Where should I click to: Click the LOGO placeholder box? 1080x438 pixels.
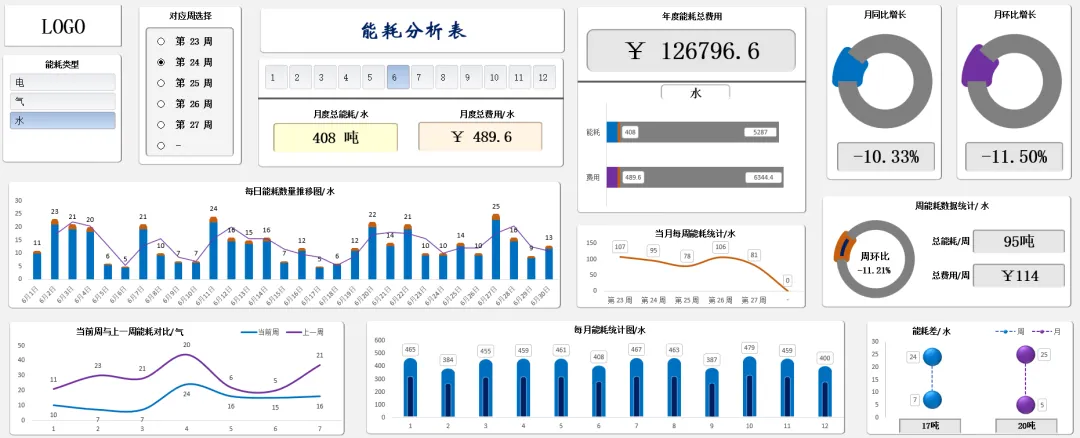pyautogui.click(x=63, y=26)
